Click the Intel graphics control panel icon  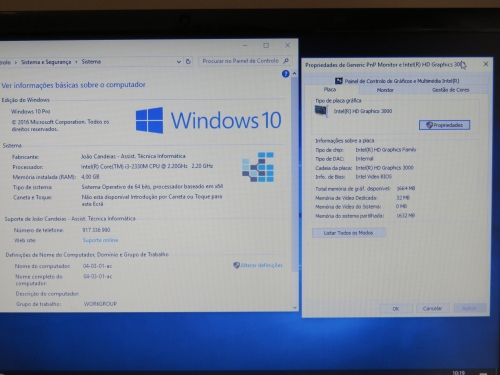click(x=339, y=81)
